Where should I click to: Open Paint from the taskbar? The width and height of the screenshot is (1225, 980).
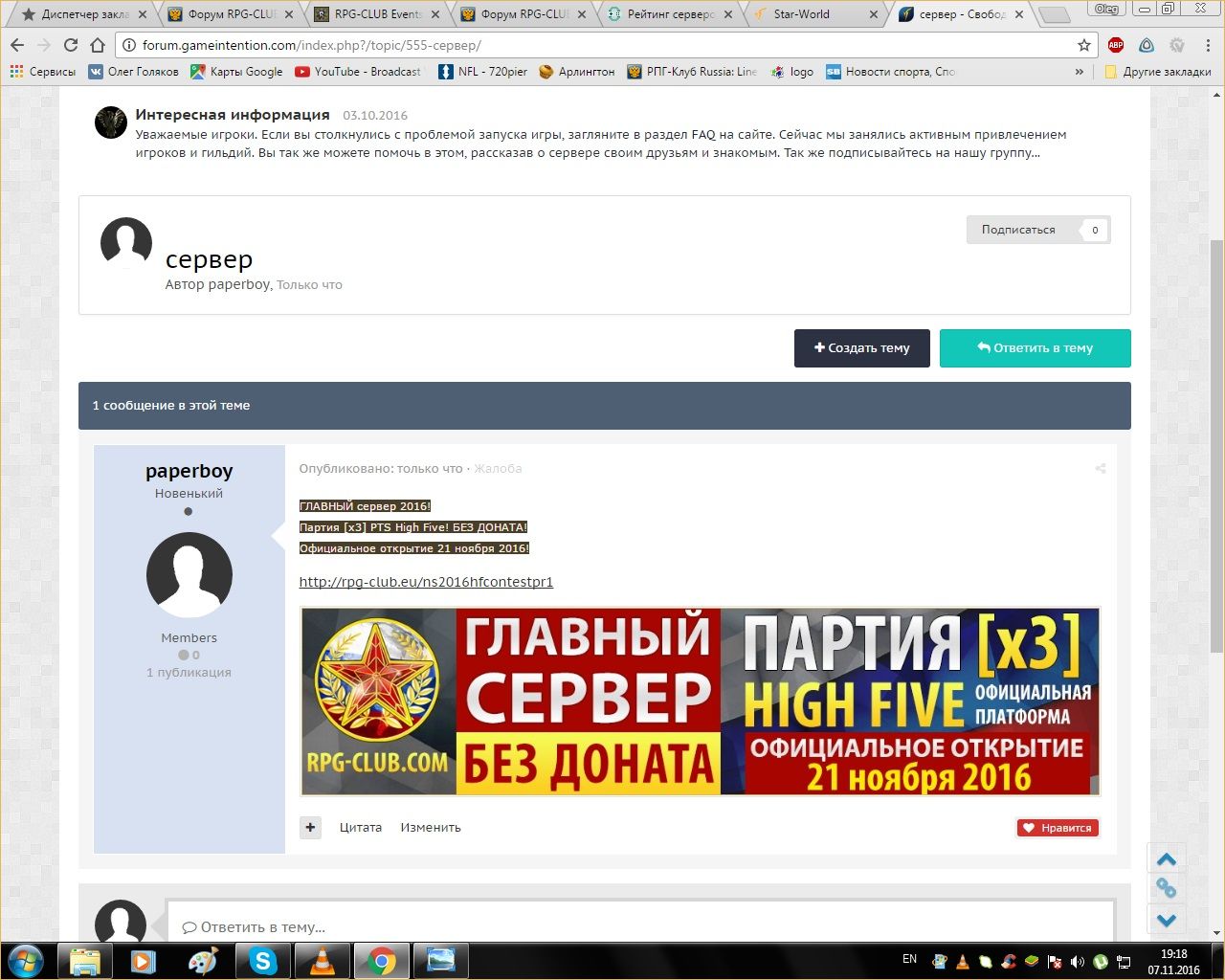[x=203, y=960]
